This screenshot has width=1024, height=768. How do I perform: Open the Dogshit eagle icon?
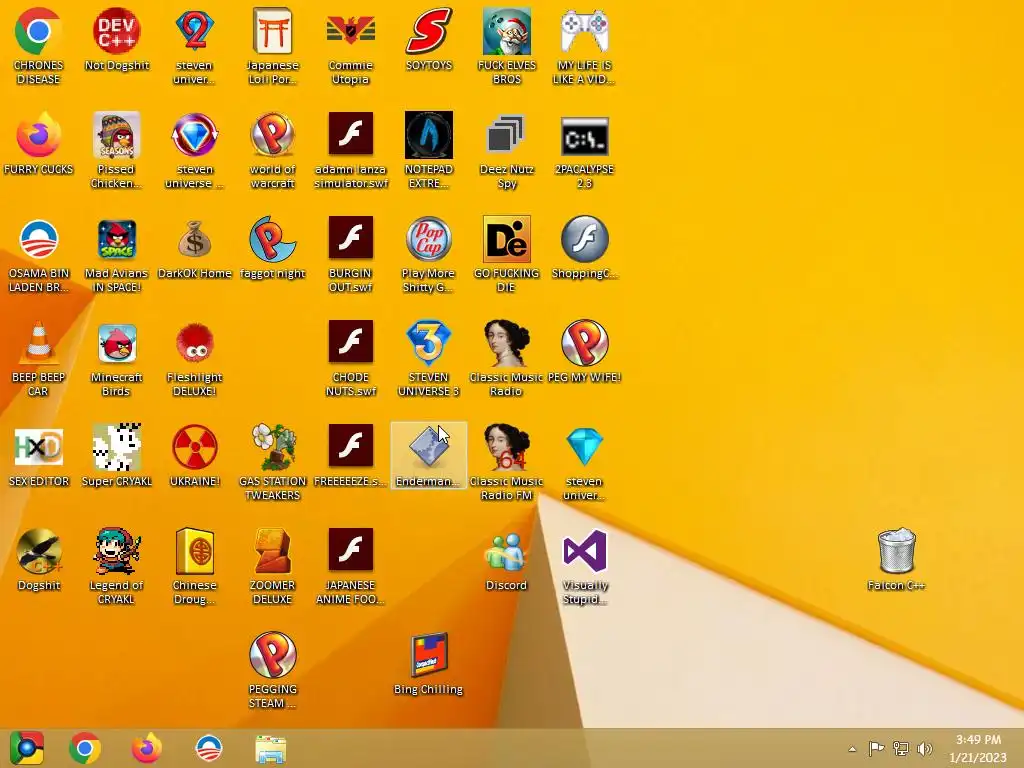(38, 551)
